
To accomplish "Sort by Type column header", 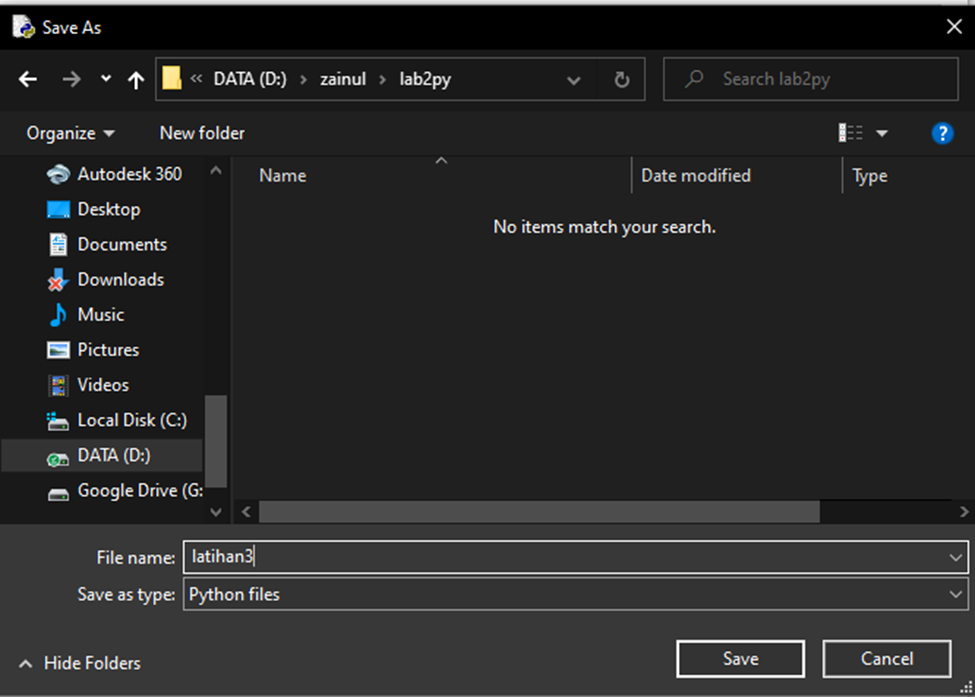I will (x=869, y=176).
